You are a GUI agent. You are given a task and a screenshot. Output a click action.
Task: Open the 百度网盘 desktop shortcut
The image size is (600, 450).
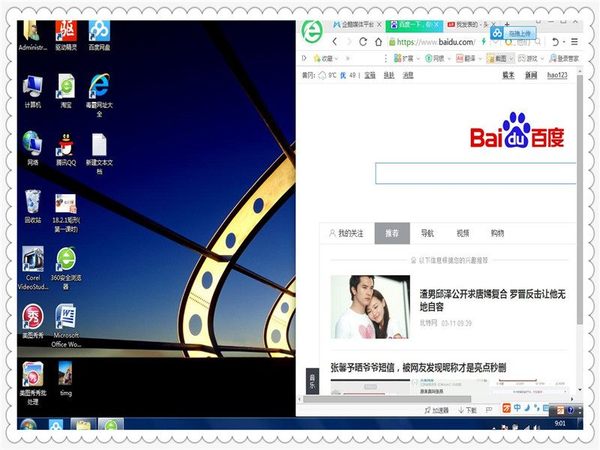[99, 36]
